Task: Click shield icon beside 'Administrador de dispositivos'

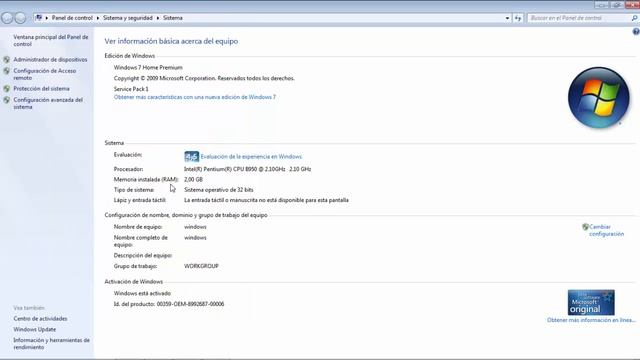Action: pos(7,60)
